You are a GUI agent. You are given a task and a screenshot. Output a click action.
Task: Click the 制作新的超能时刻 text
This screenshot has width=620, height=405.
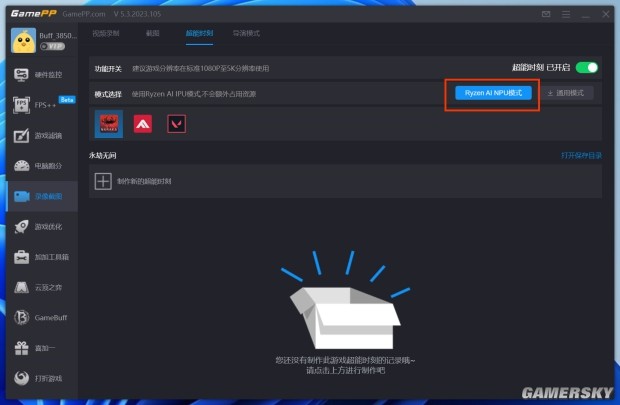coord(144,181)
